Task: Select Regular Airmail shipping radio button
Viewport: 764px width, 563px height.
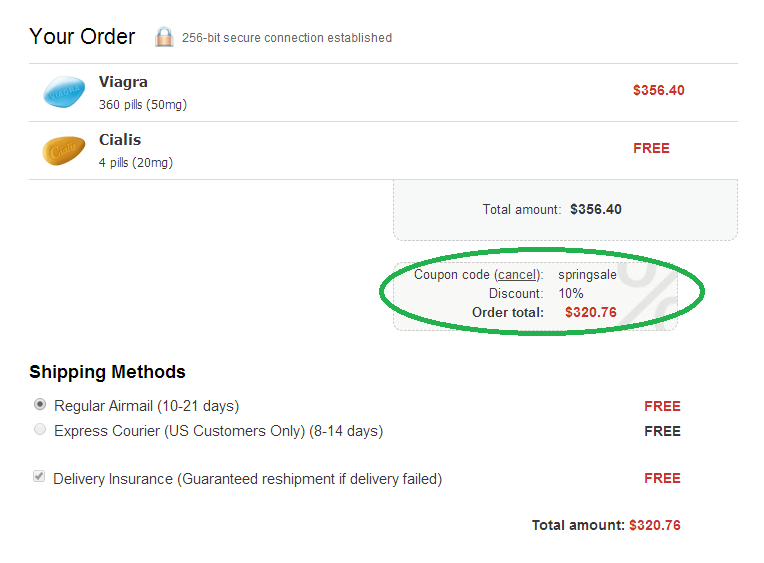Action: pos(40,404)
